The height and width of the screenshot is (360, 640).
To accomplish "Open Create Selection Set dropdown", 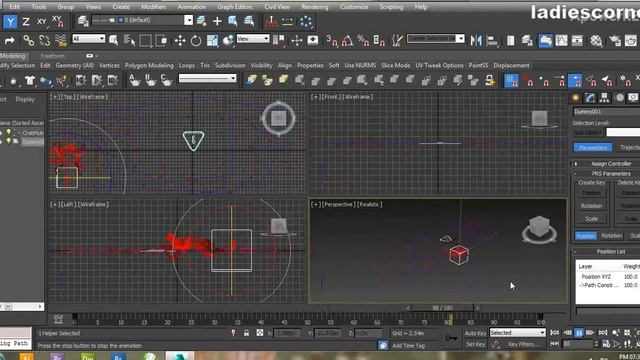I will coord(436,38).
